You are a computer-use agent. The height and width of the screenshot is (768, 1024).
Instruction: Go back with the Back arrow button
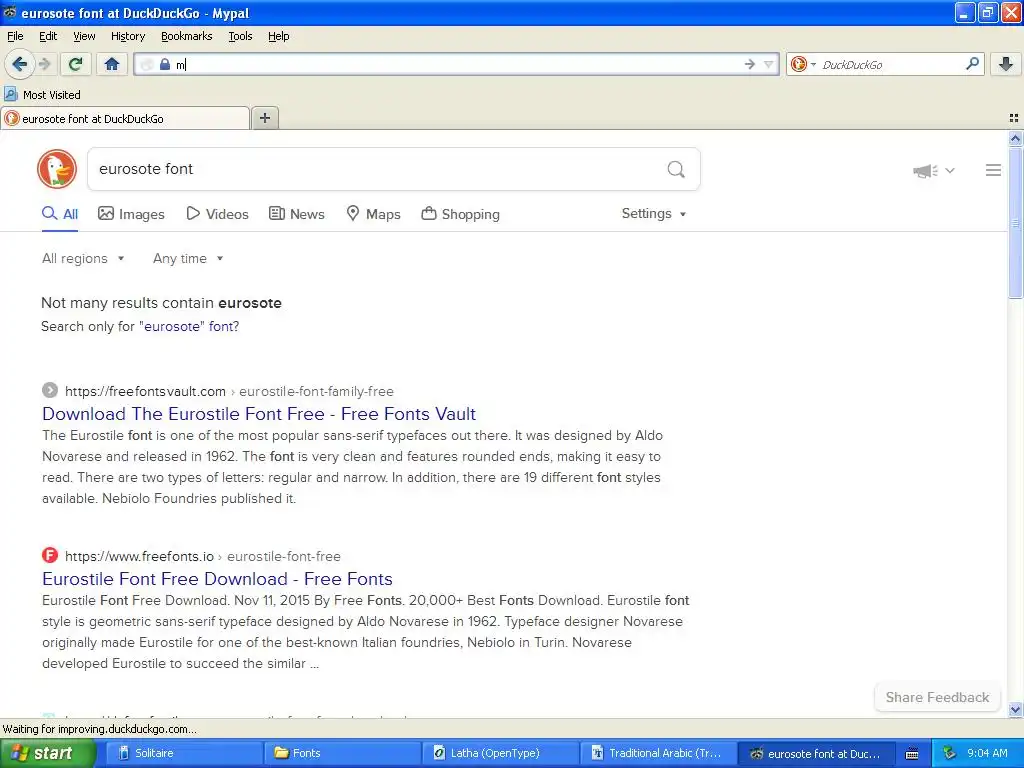(20, 64)
